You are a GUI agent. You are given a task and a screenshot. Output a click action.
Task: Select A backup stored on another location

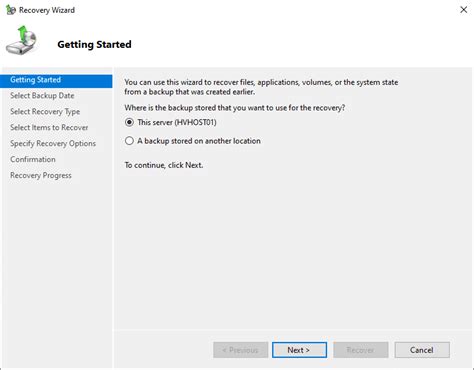click(129, 141)
